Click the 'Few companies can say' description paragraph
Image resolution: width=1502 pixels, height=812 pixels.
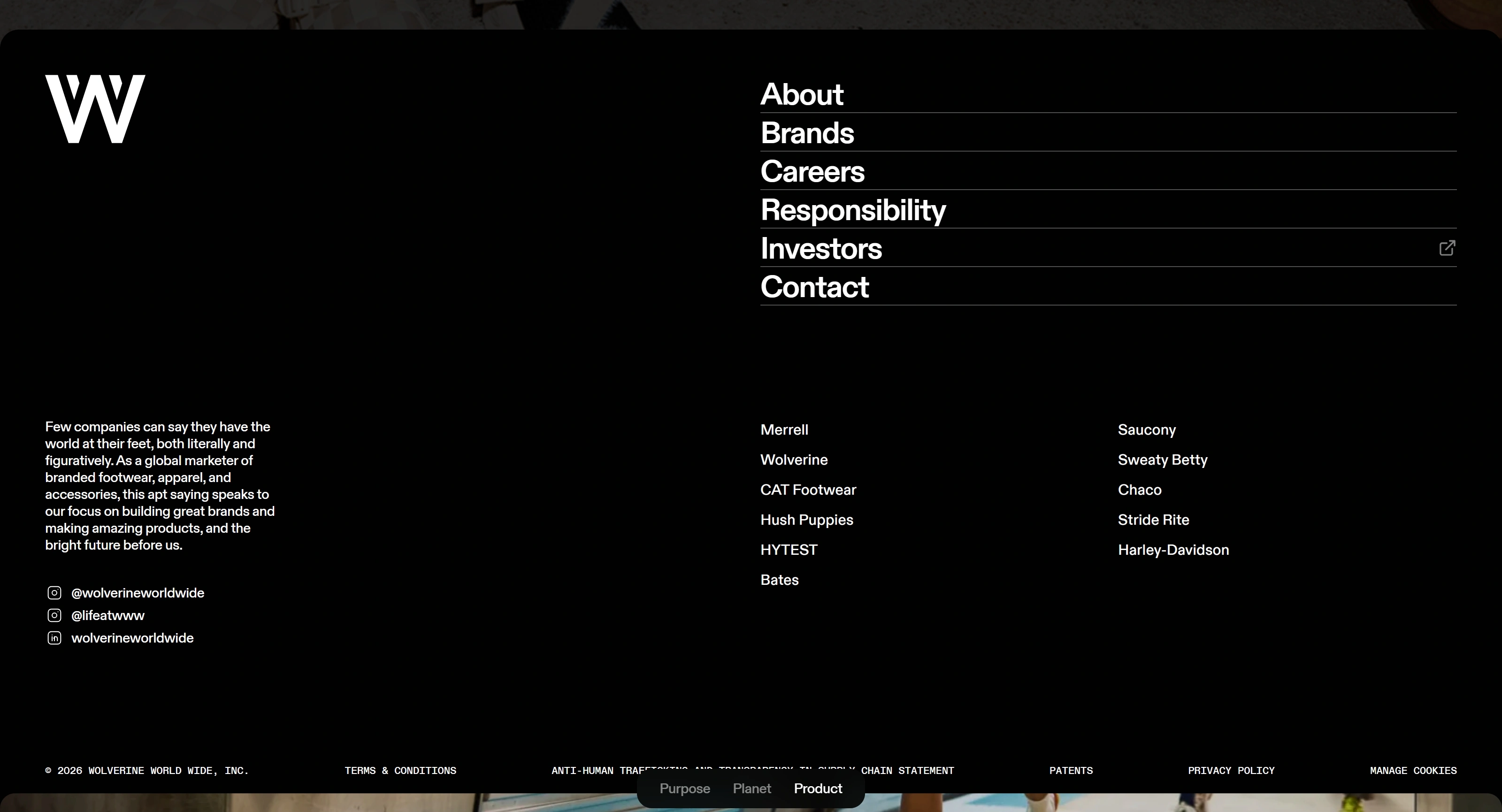point(160,486)
